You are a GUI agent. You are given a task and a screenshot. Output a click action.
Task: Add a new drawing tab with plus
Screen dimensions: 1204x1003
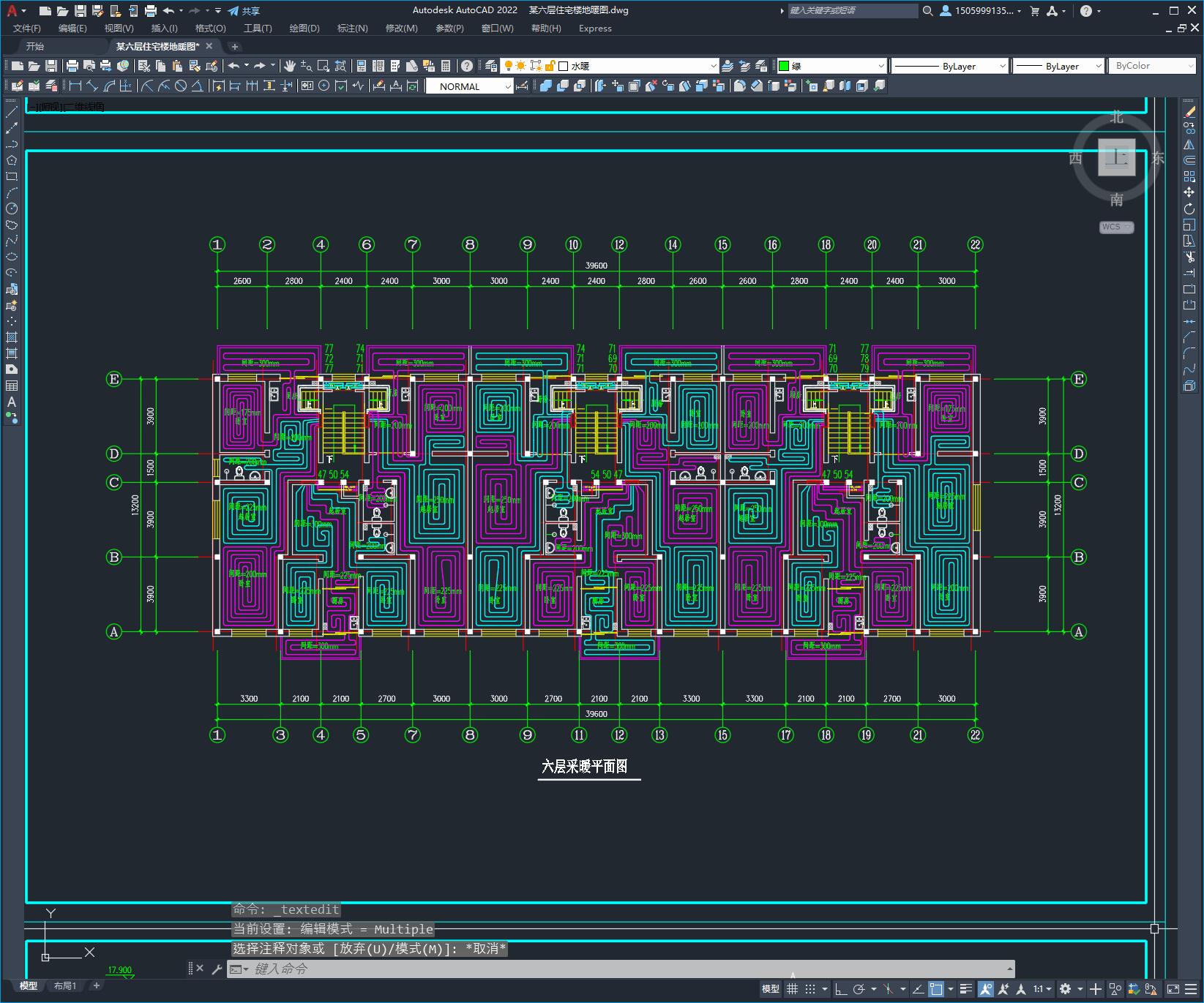pyautogui.click(x=234, y=46)
